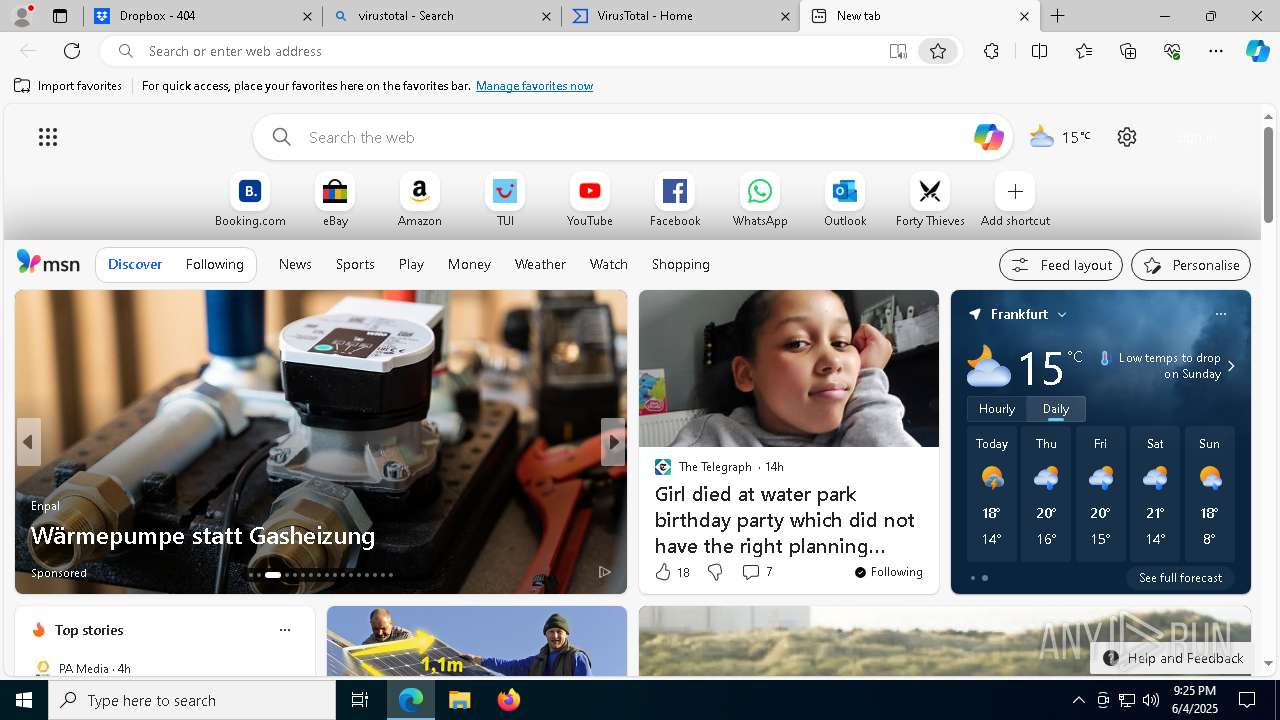1280x720 pixels.
Task: Open Windows Start menu
Action: pyautogui.click(x=24, y=700)
